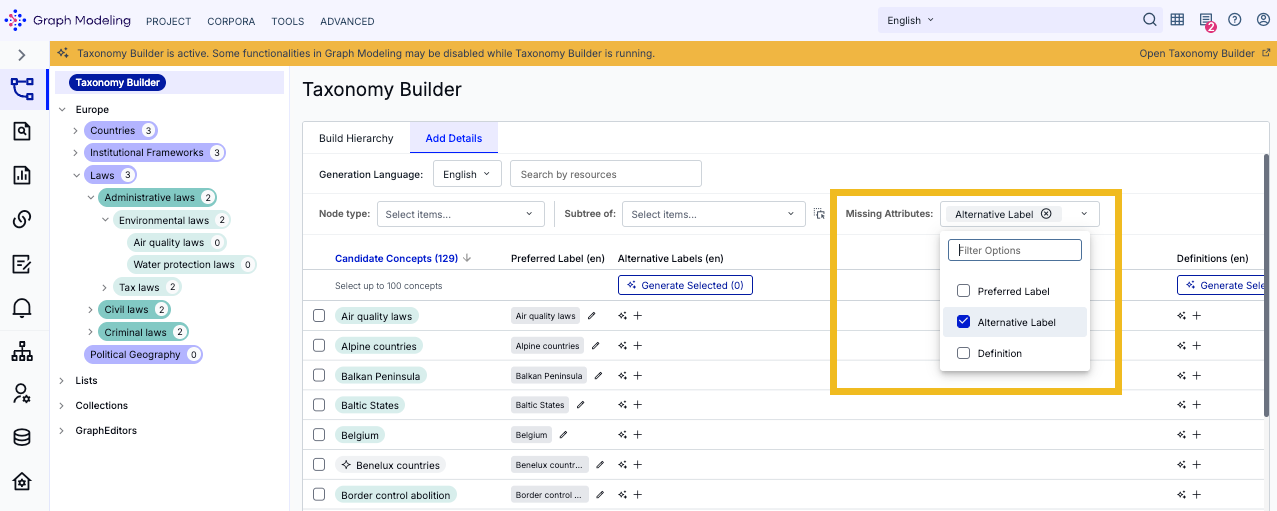This screenshot has width=1277, height=511.
Task: Click Generate Selected (0) button
Action: (685, 285)
